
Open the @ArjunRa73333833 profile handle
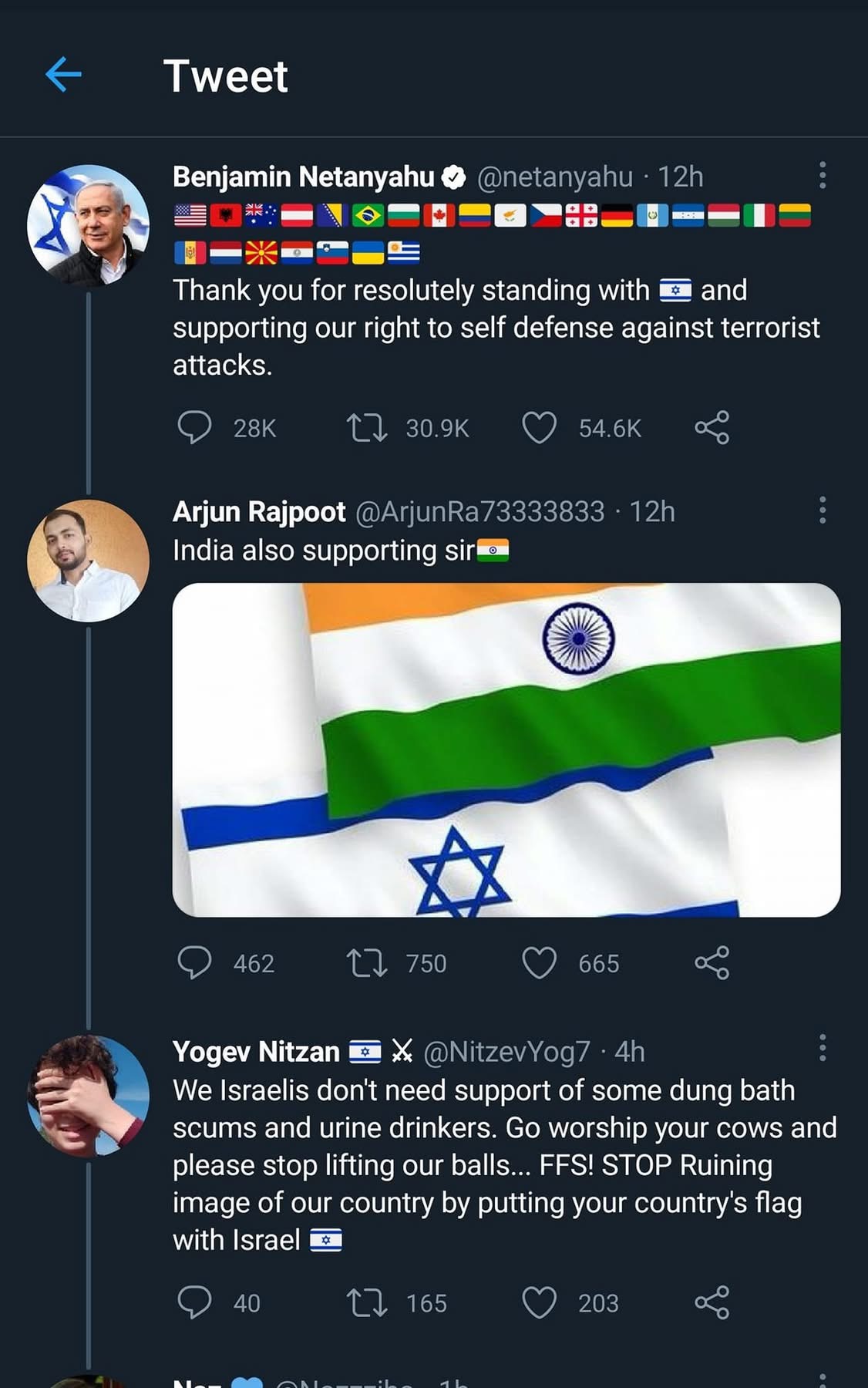pos(479,512)
